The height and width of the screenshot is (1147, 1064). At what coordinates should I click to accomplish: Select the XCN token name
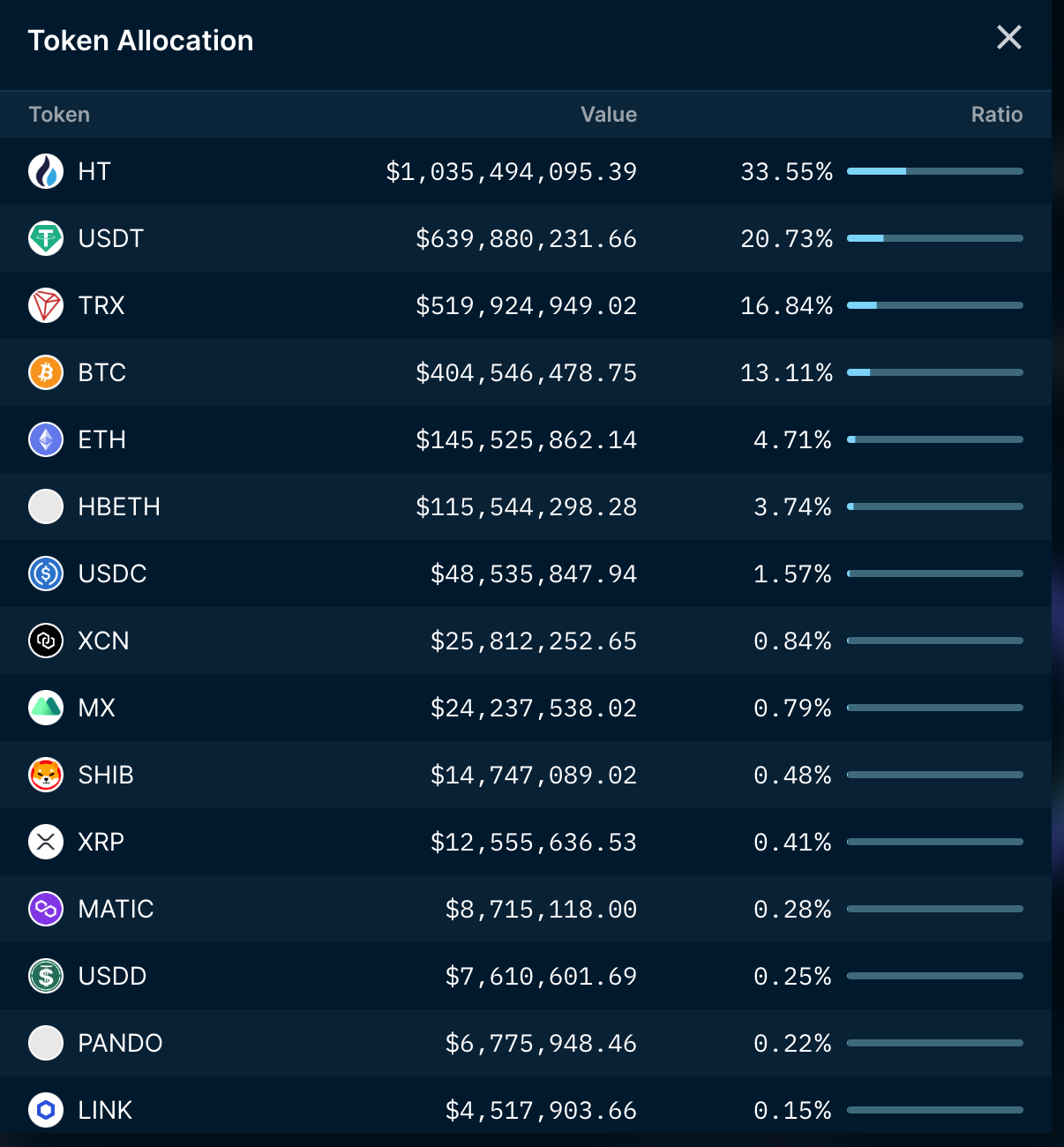pyautogui.click(x=104, y=641)
